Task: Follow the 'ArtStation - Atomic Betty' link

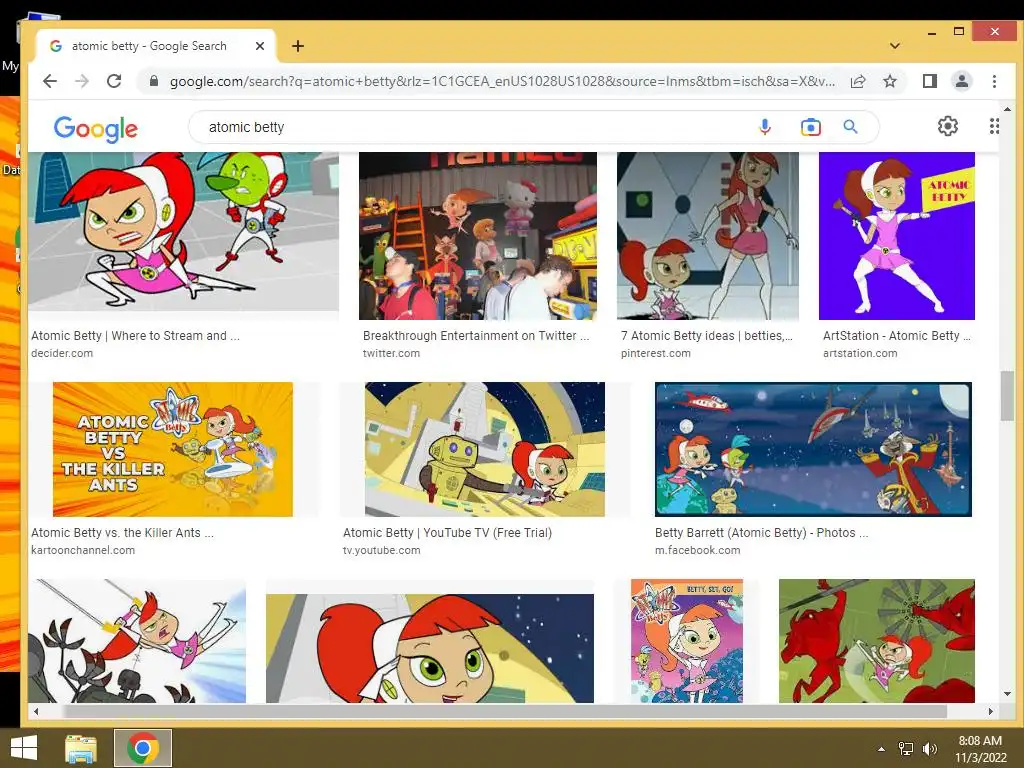Action: [x=897, y=336]
